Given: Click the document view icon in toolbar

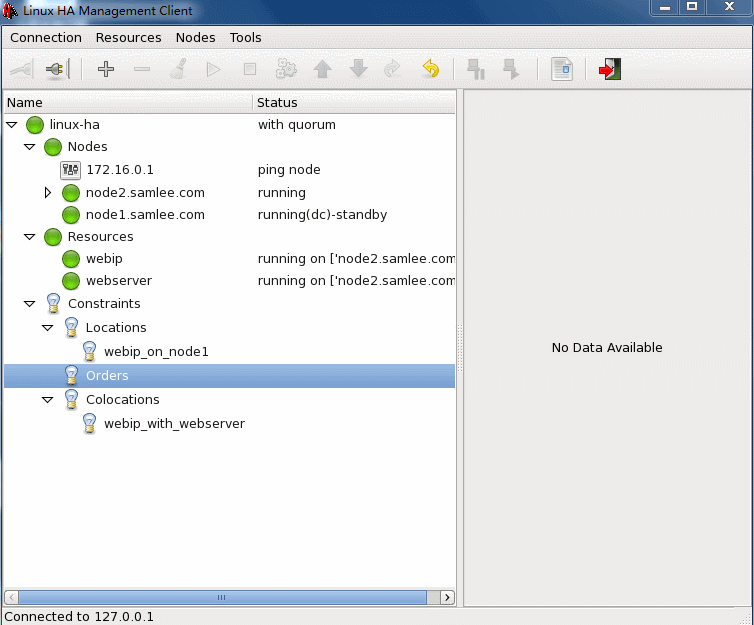Looking at the screenshot, I should click(x=562, y=69).
